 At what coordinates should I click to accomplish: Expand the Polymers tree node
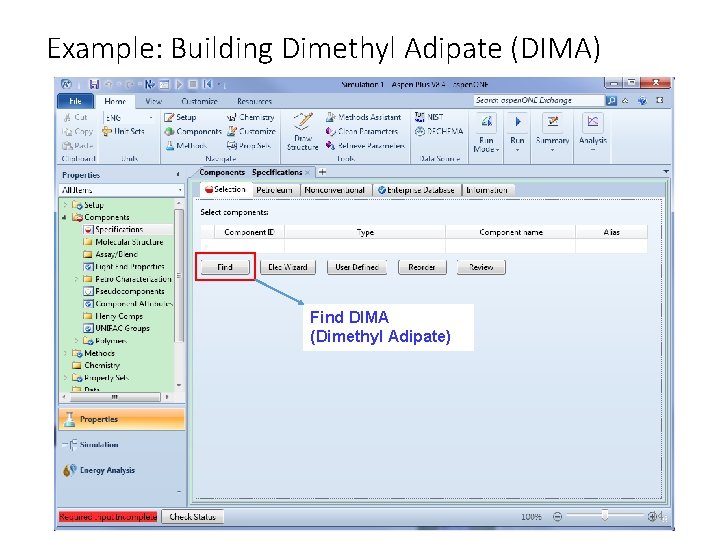click(76, 340)
